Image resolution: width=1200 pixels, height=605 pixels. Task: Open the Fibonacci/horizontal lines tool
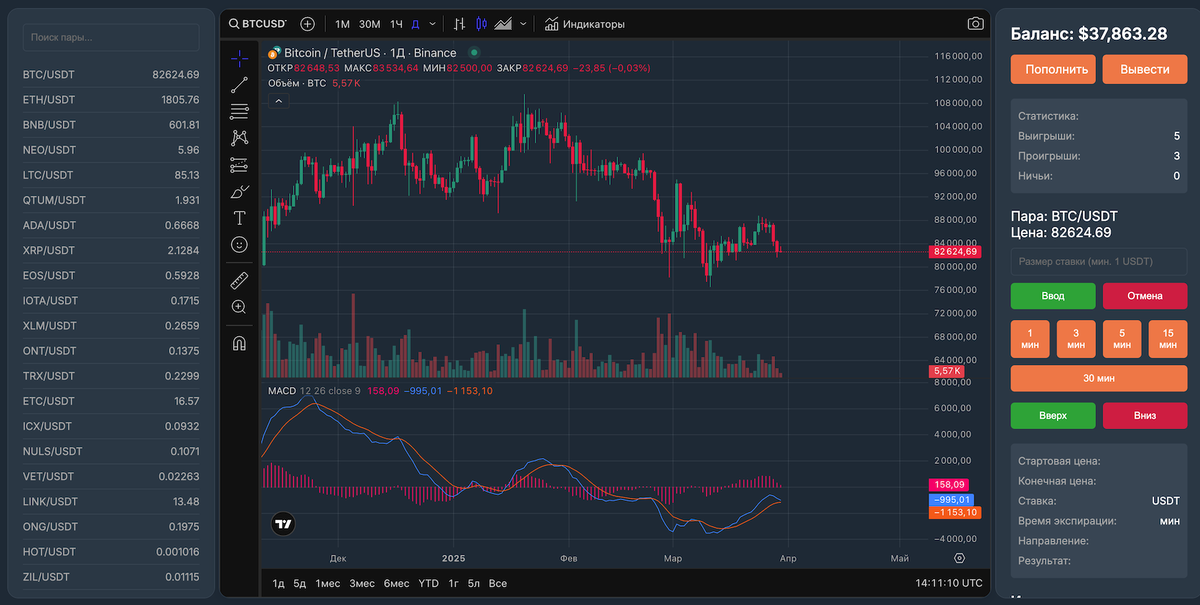pyautogui.click(x=239, y=111)
